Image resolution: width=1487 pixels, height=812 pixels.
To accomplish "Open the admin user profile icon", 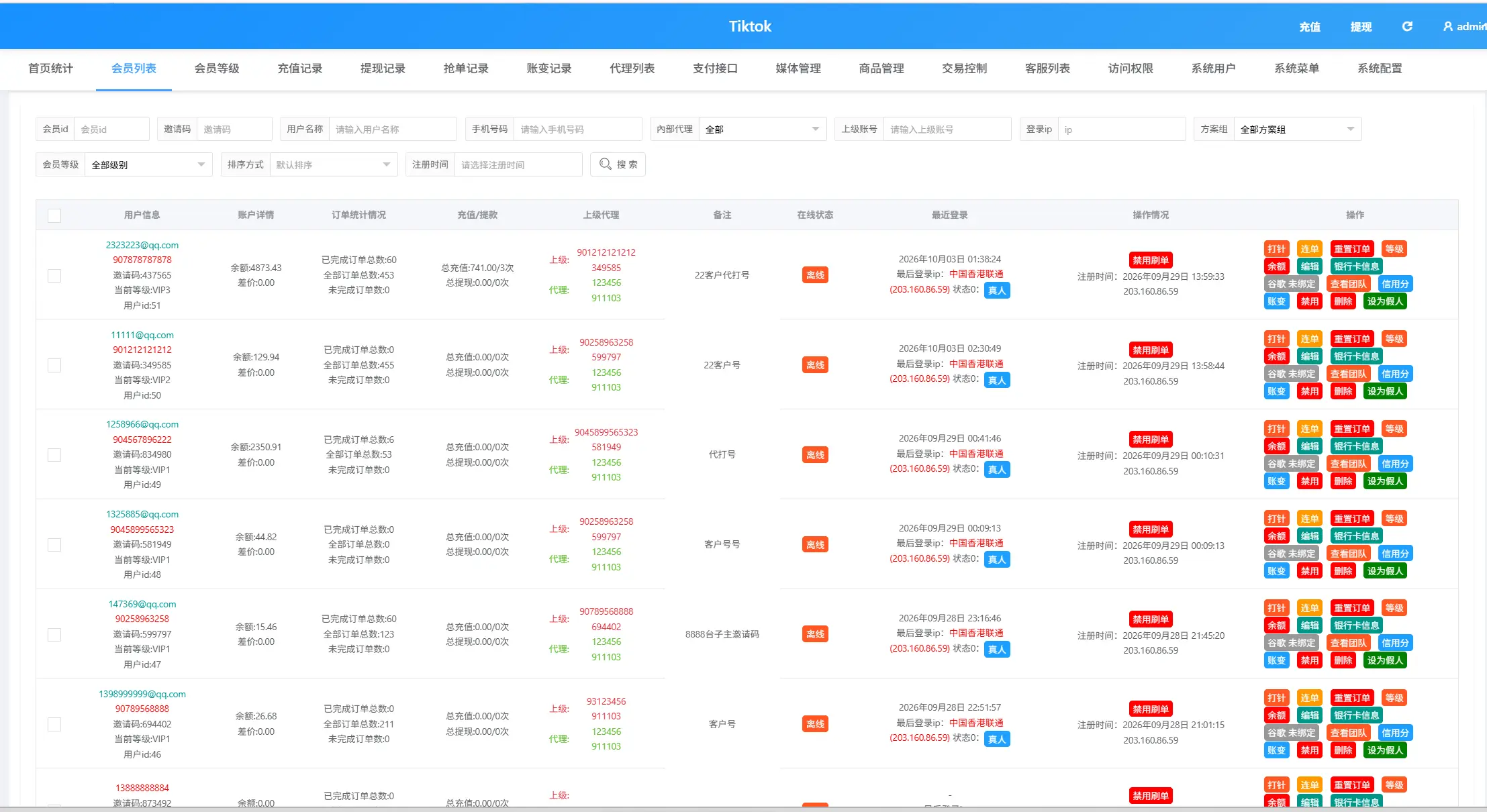I will [1447, 26].
